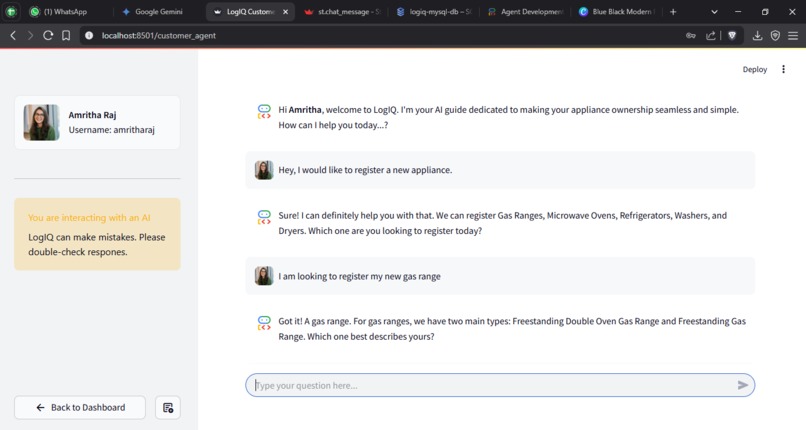Click the 'Username: amritharaj' text
This screenshot has height=430, width=806.
pos(112,130)
